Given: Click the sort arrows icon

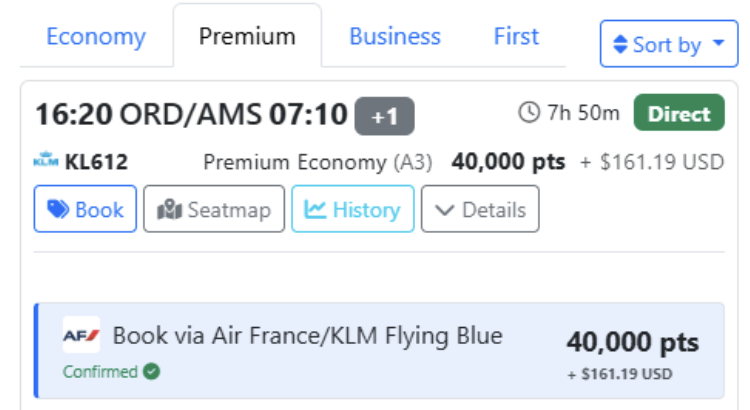Looking at the screenshot, I should point(620,45).
